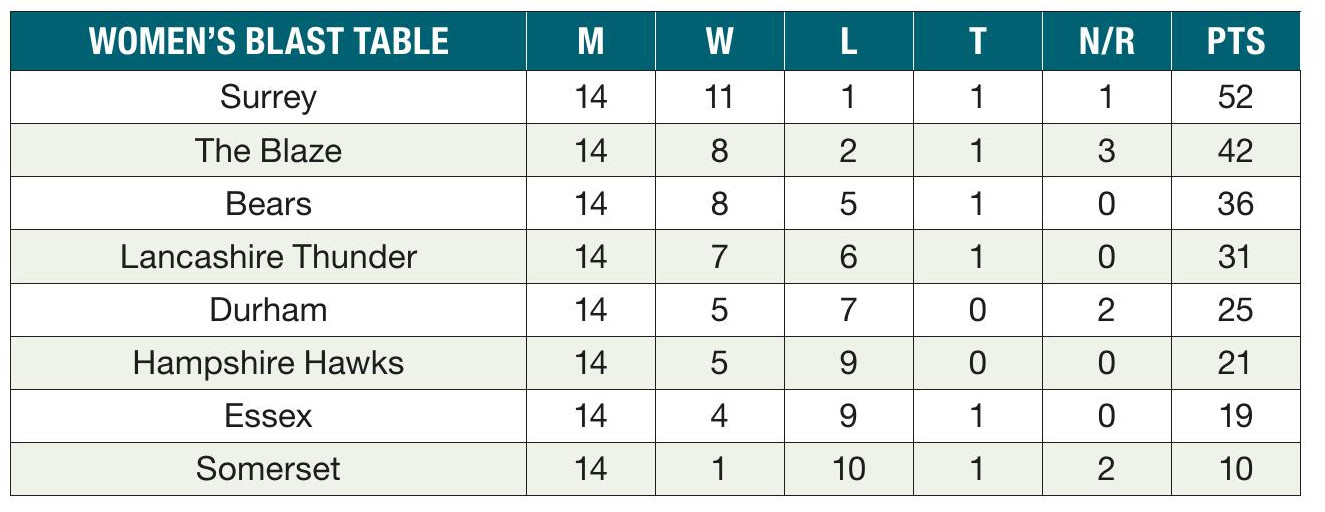This screenshot has height=512, width=1325.
Task: Select the Bears team row
Action: pyautogui.click(x=268, y=204)
